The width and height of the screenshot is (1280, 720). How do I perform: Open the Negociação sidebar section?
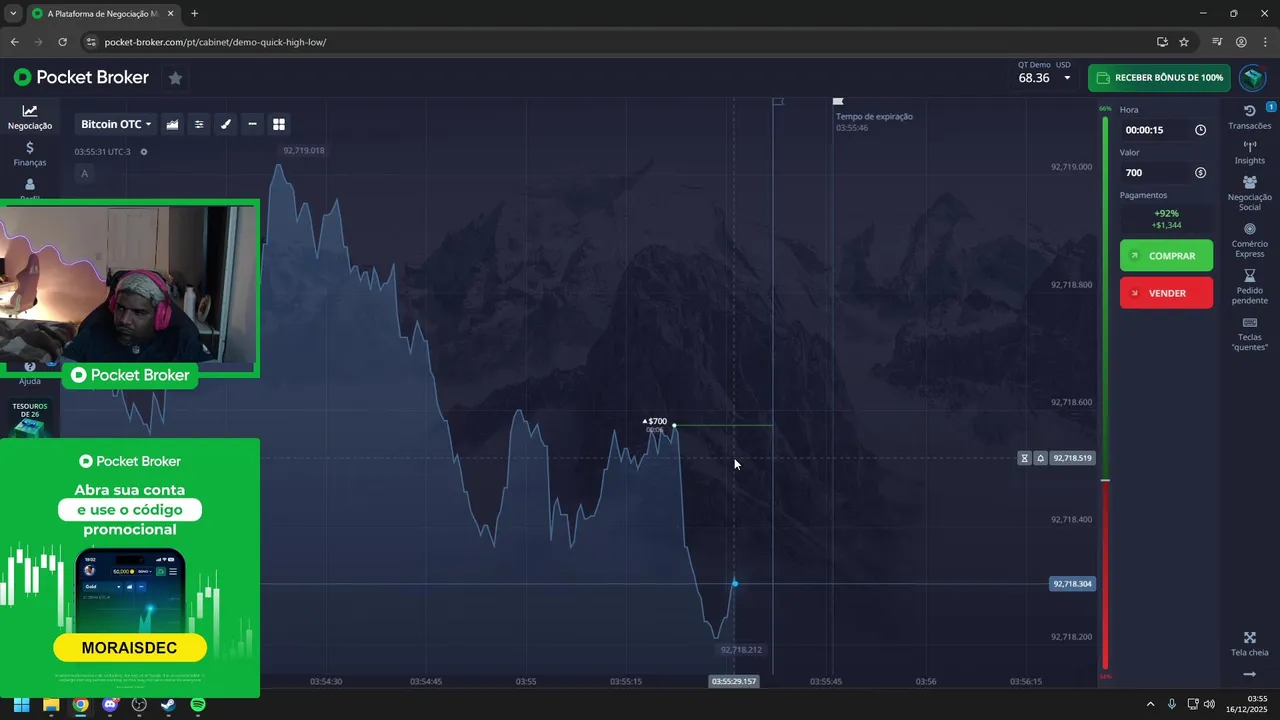coord(30,117)
